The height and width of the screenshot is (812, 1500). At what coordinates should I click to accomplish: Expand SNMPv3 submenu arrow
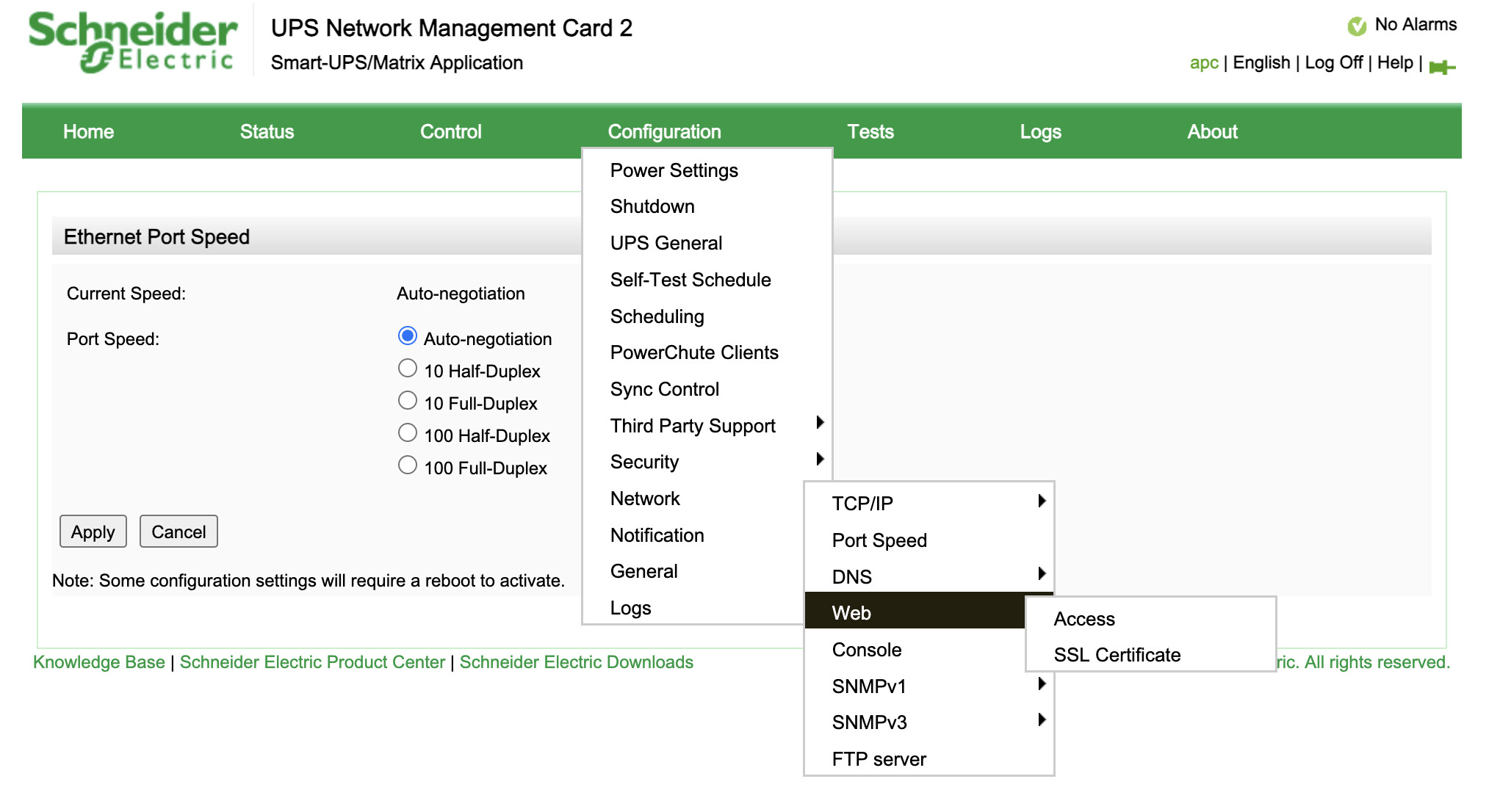1042,719
